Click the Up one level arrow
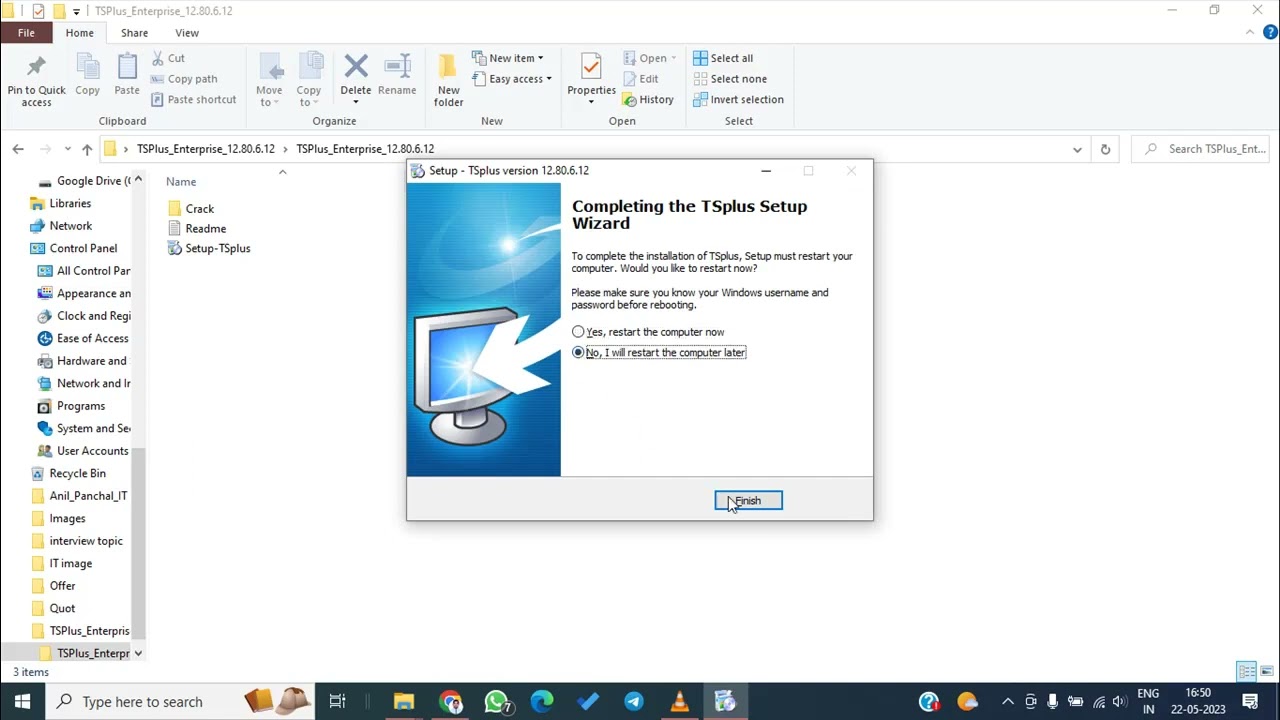The width and height of the screenshot is (1280, 720). coord(87,149)
